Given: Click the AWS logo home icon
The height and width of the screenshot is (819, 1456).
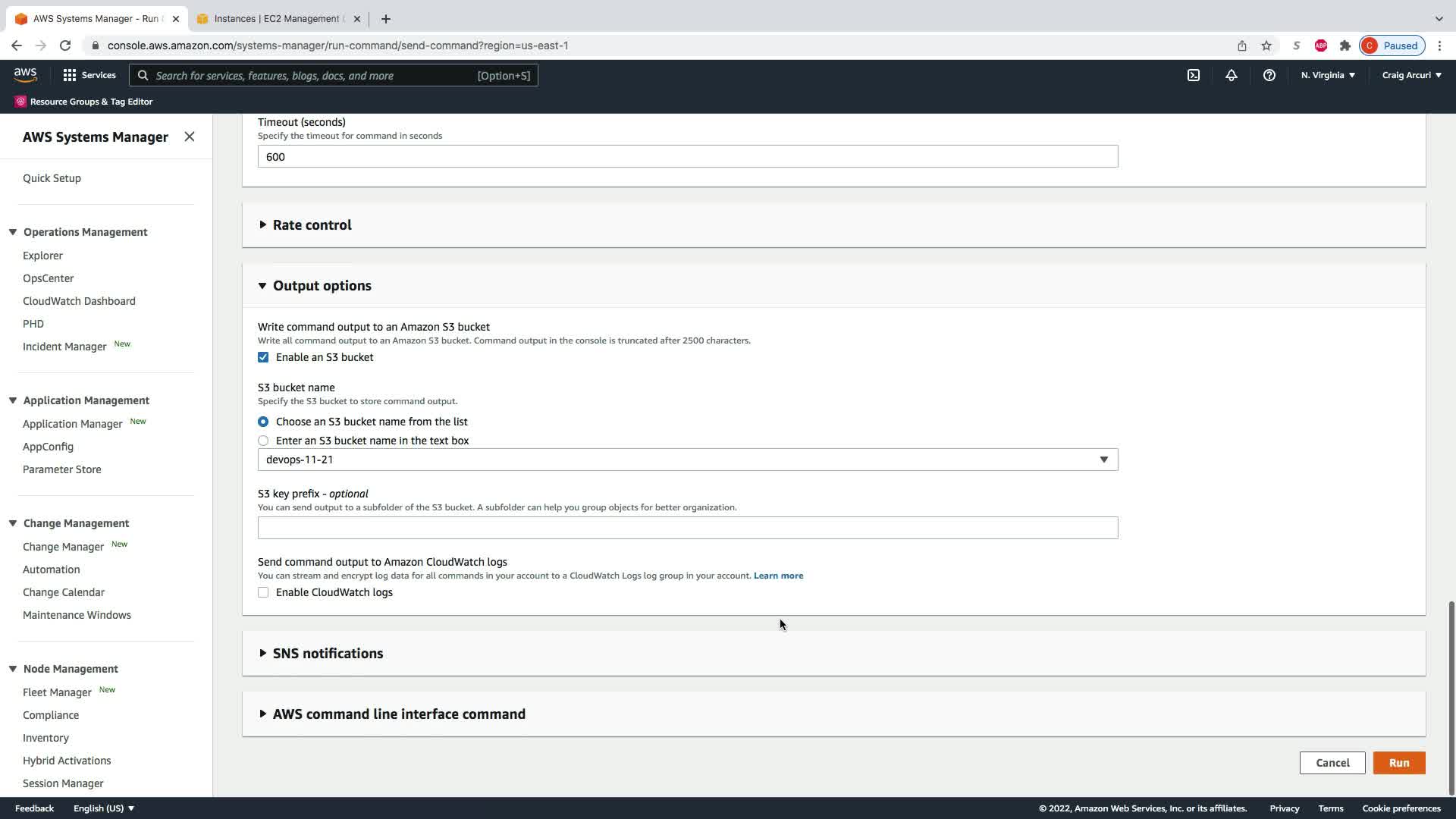Looking at the screenshot, I should pos(25,74).
